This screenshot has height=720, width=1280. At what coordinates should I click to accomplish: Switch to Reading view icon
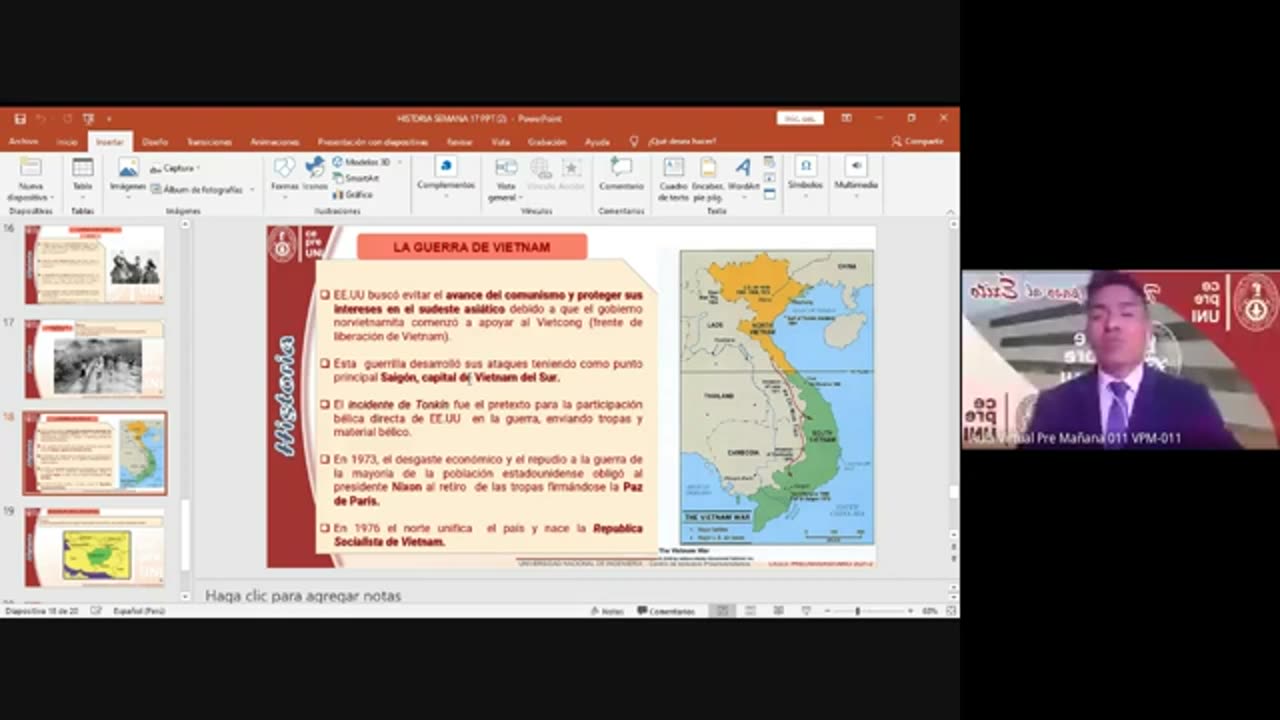tap(778, 611)
